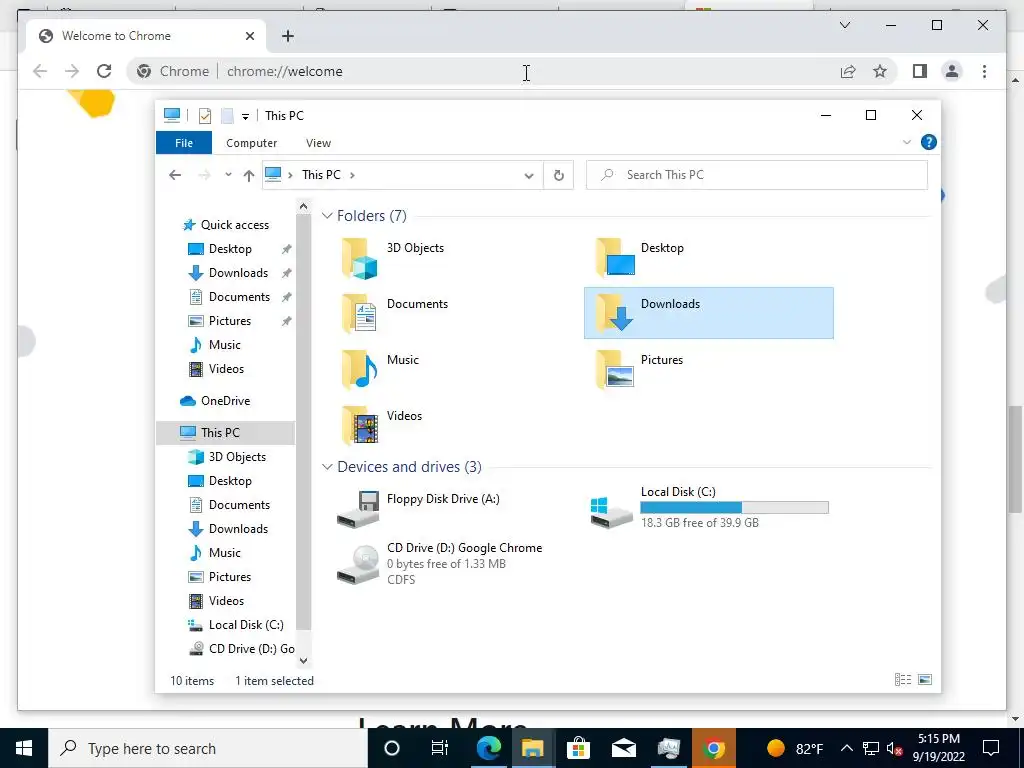The width and height of the screenshot is (1024, 768).
Task: Open recent locations dropdown arrow
Action: point(228,175)
